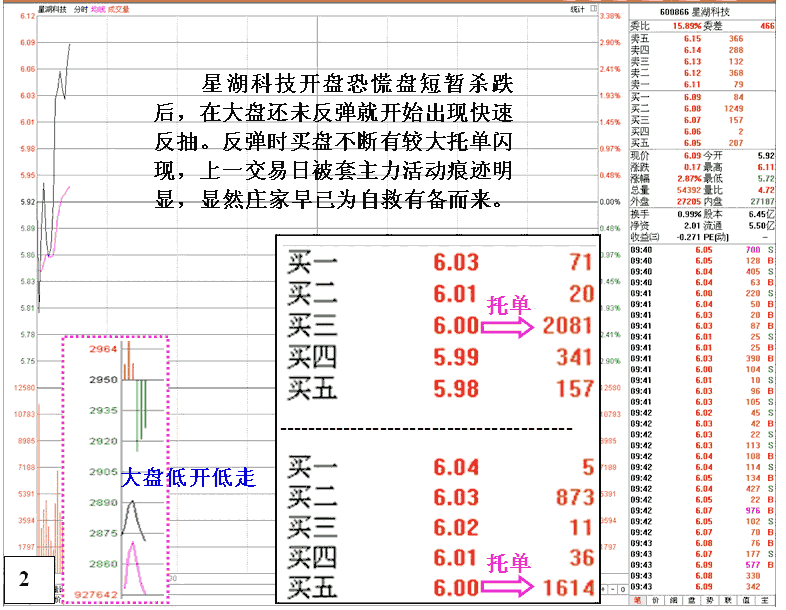Image resolution: width=786 pixels, height=610 pixels.
Task: Switch to the 联 tab
Action: (728, 600)
